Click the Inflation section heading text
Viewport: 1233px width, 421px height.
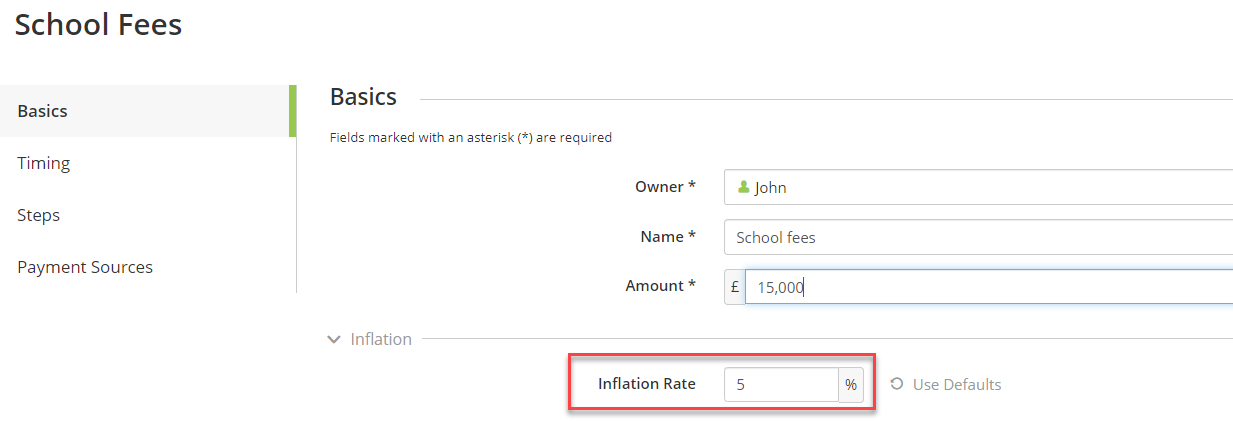[381, 339]
